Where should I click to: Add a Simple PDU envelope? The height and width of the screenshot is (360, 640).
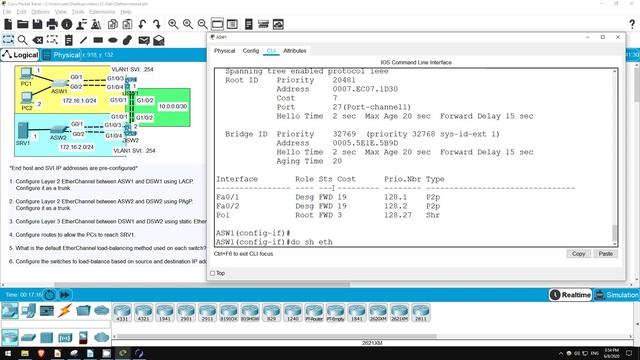(144, 40)
